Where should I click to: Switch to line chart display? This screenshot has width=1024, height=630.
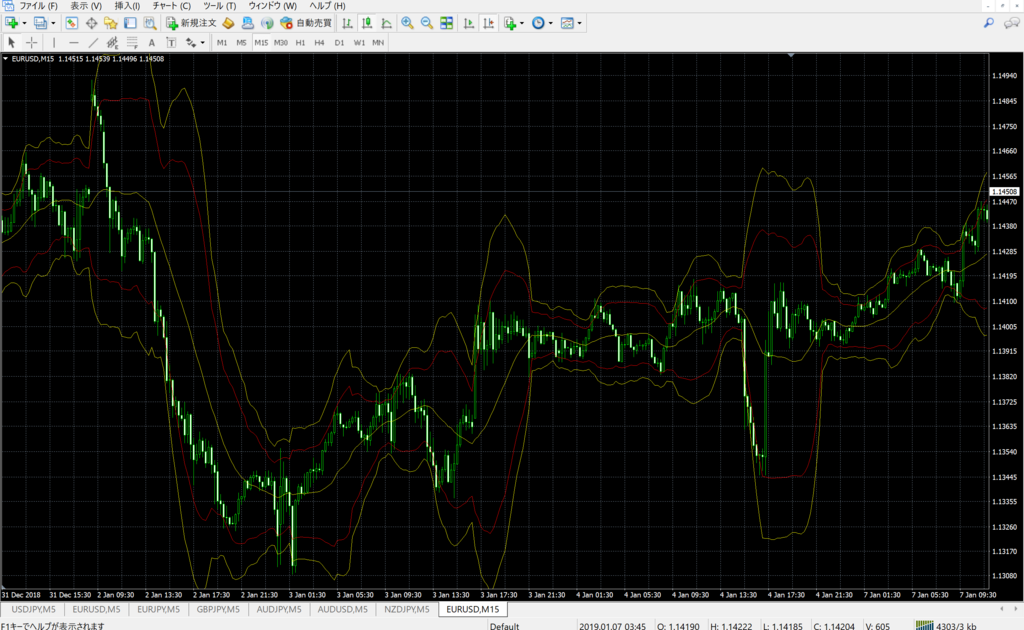point(387,24)
